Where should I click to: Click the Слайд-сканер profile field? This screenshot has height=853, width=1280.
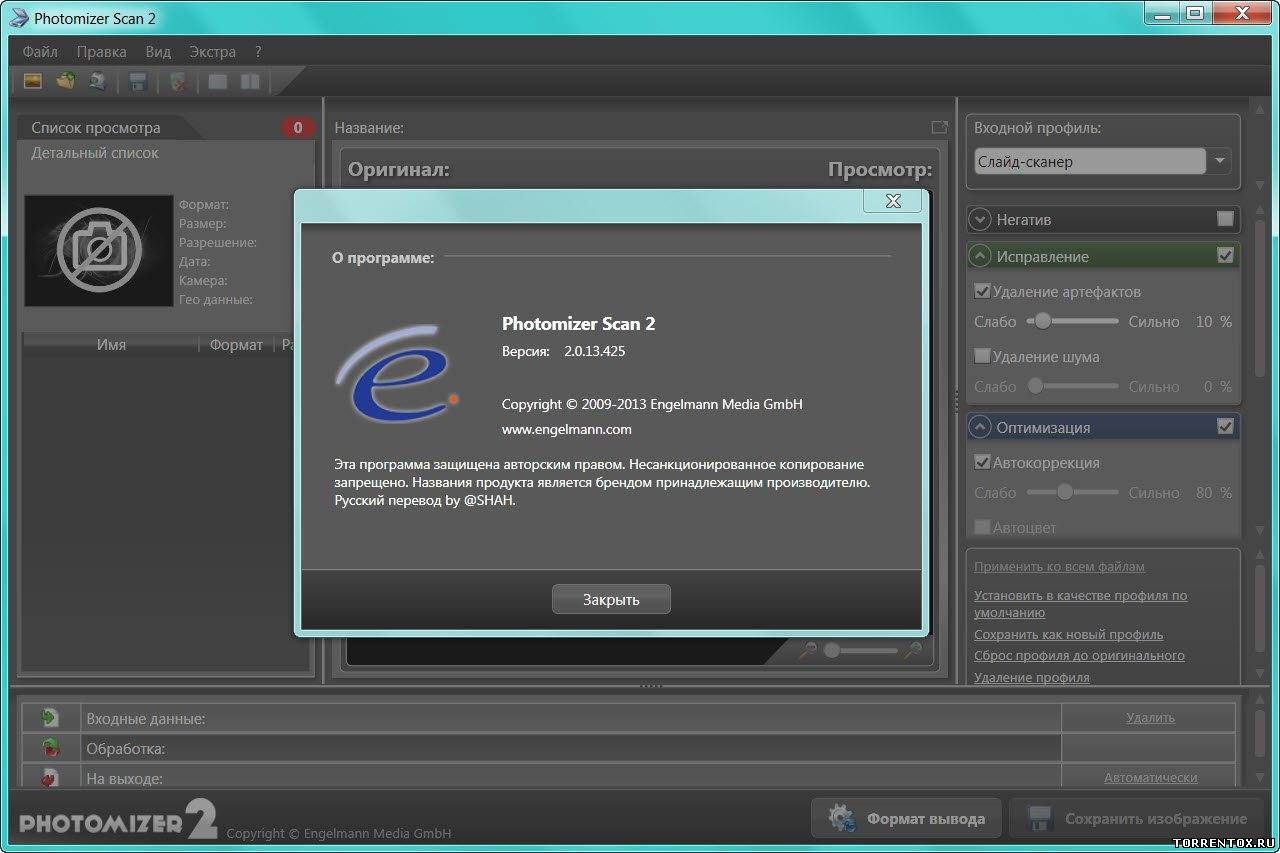[x=1090, y=161]
